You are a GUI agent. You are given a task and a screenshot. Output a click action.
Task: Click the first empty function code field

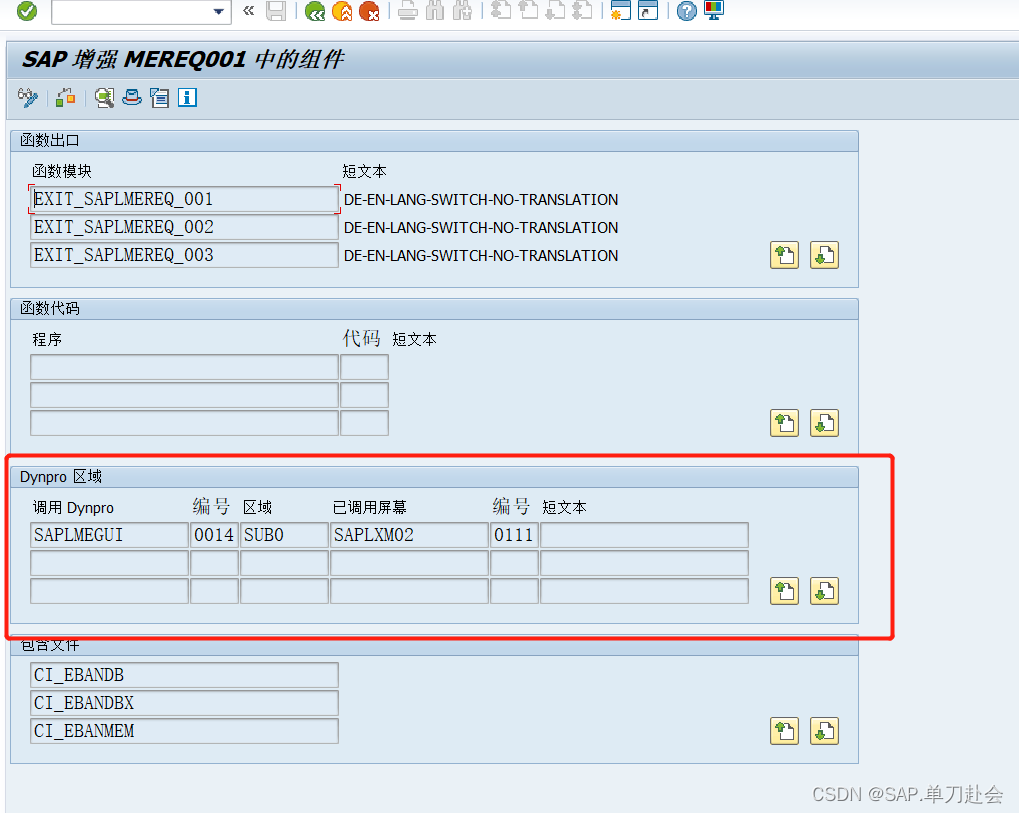pos(365,367)
